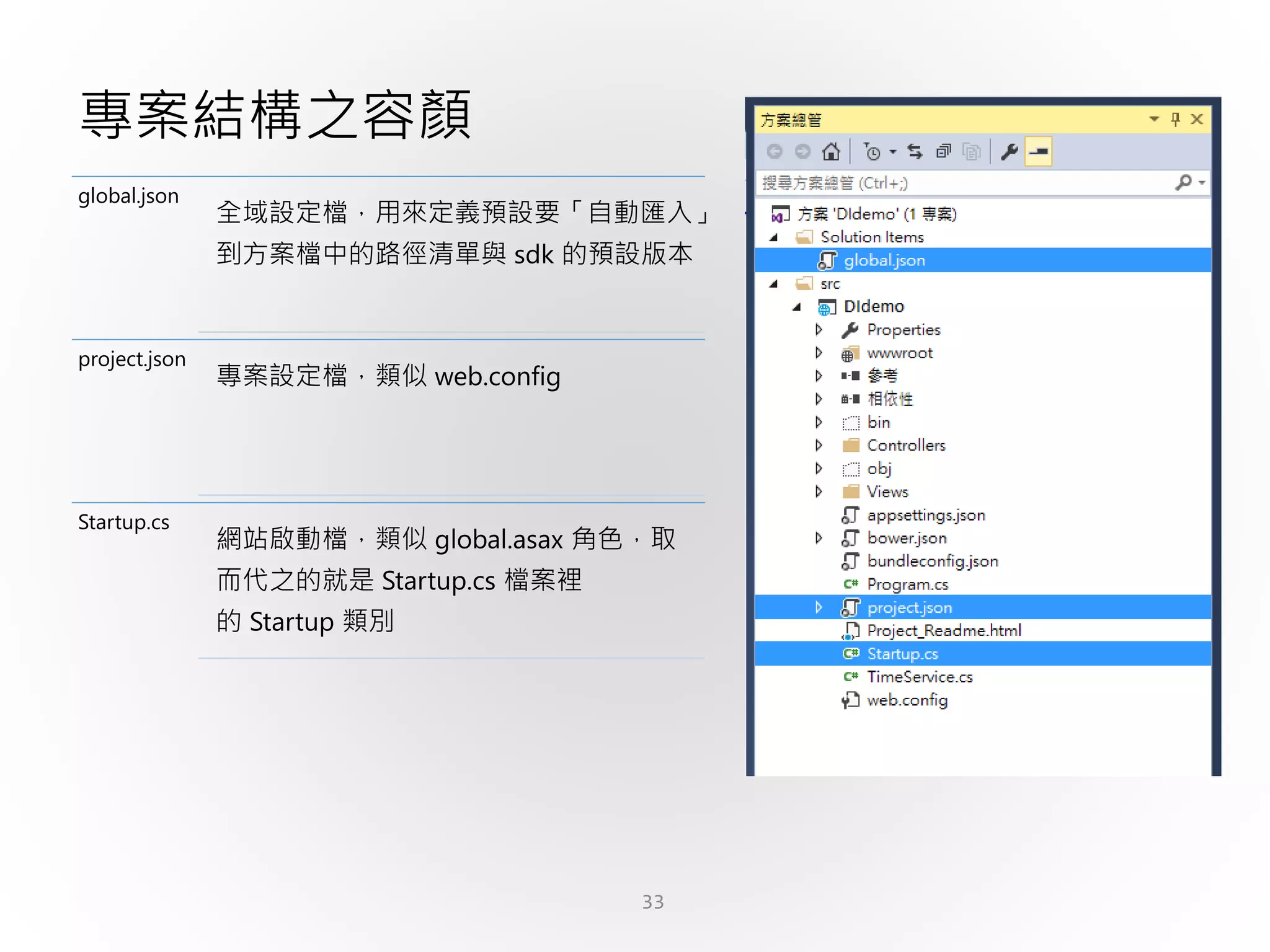Click the back arrow navigation icon
The height and width of the screenshot is (952, 1270).
tap(775, 151)
